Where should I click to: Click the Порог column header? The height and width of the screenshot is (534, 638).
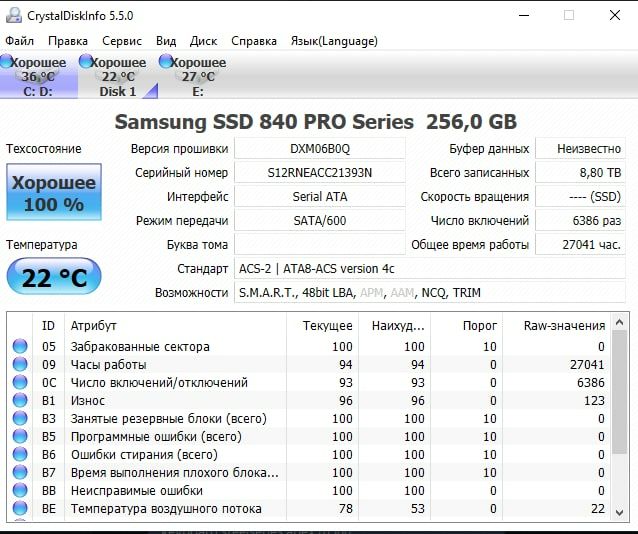pos(467,326)
